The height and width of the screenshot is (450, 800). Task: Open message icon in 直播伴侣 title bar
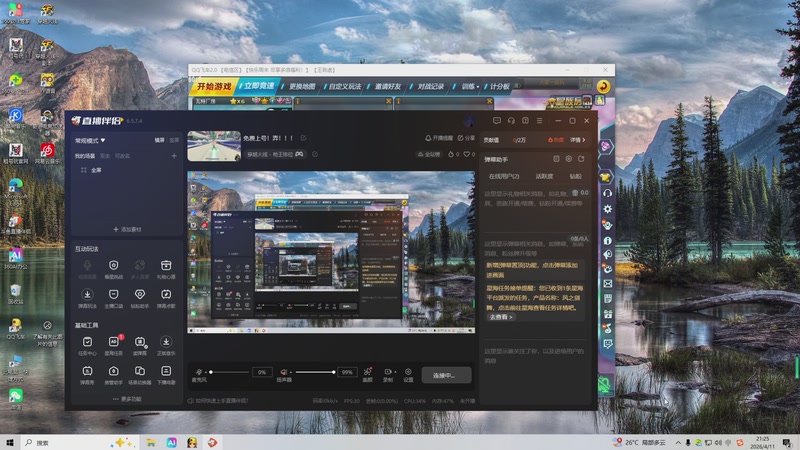point(497,120)
